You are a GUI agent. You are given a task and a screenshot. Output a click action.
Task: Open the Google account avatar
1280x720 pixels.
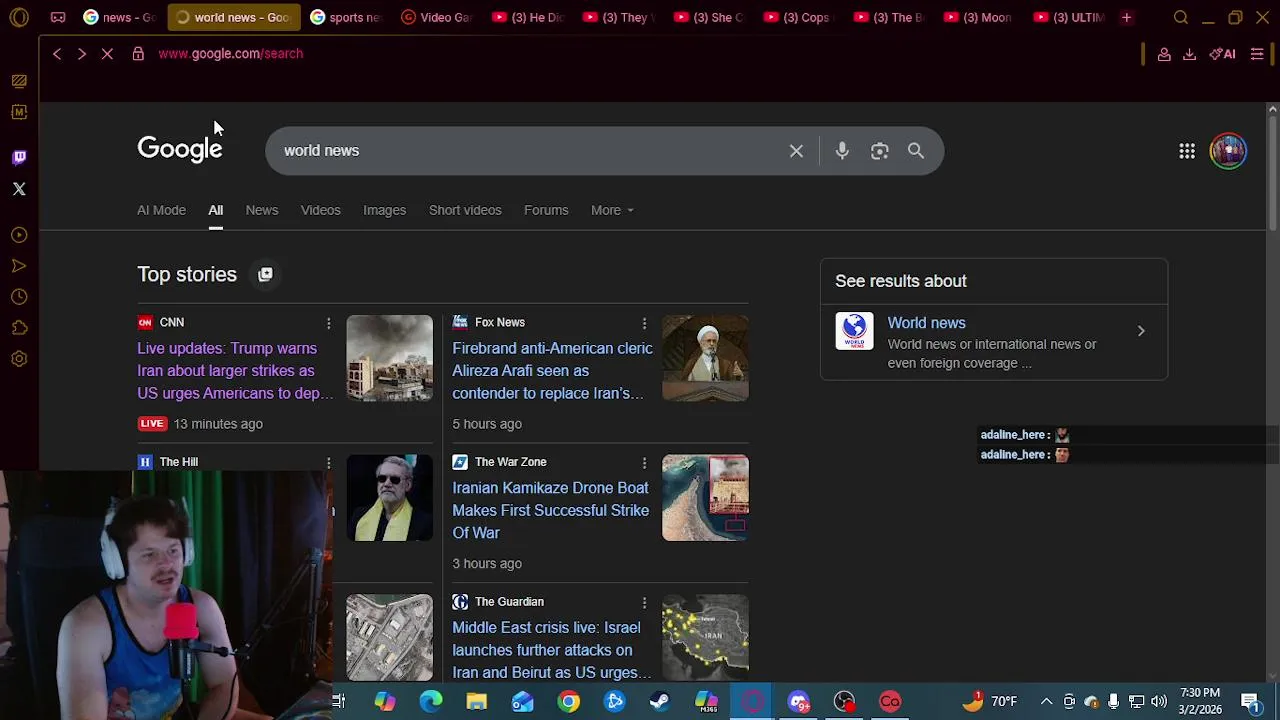1228,151
